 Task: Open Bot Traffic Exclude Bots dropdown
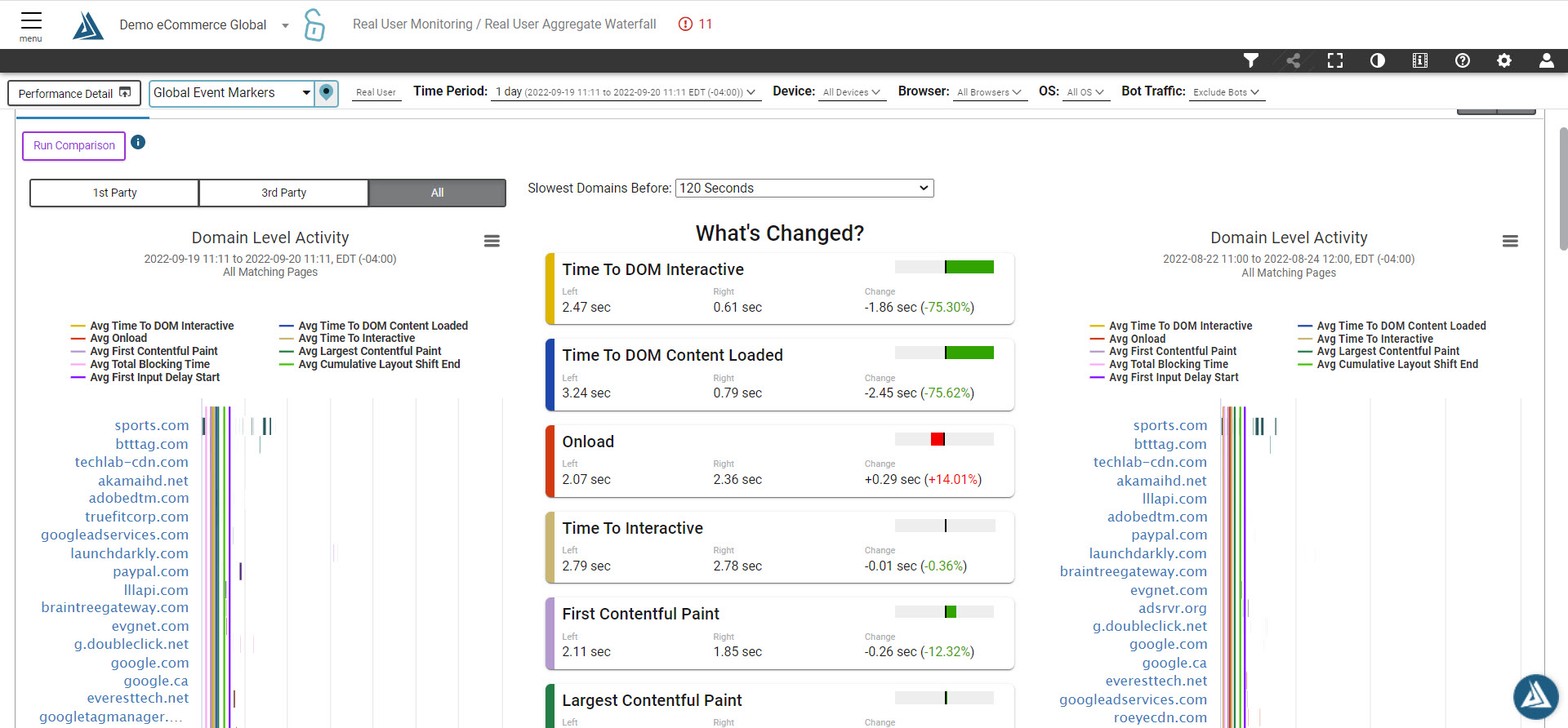point(1227,92)
